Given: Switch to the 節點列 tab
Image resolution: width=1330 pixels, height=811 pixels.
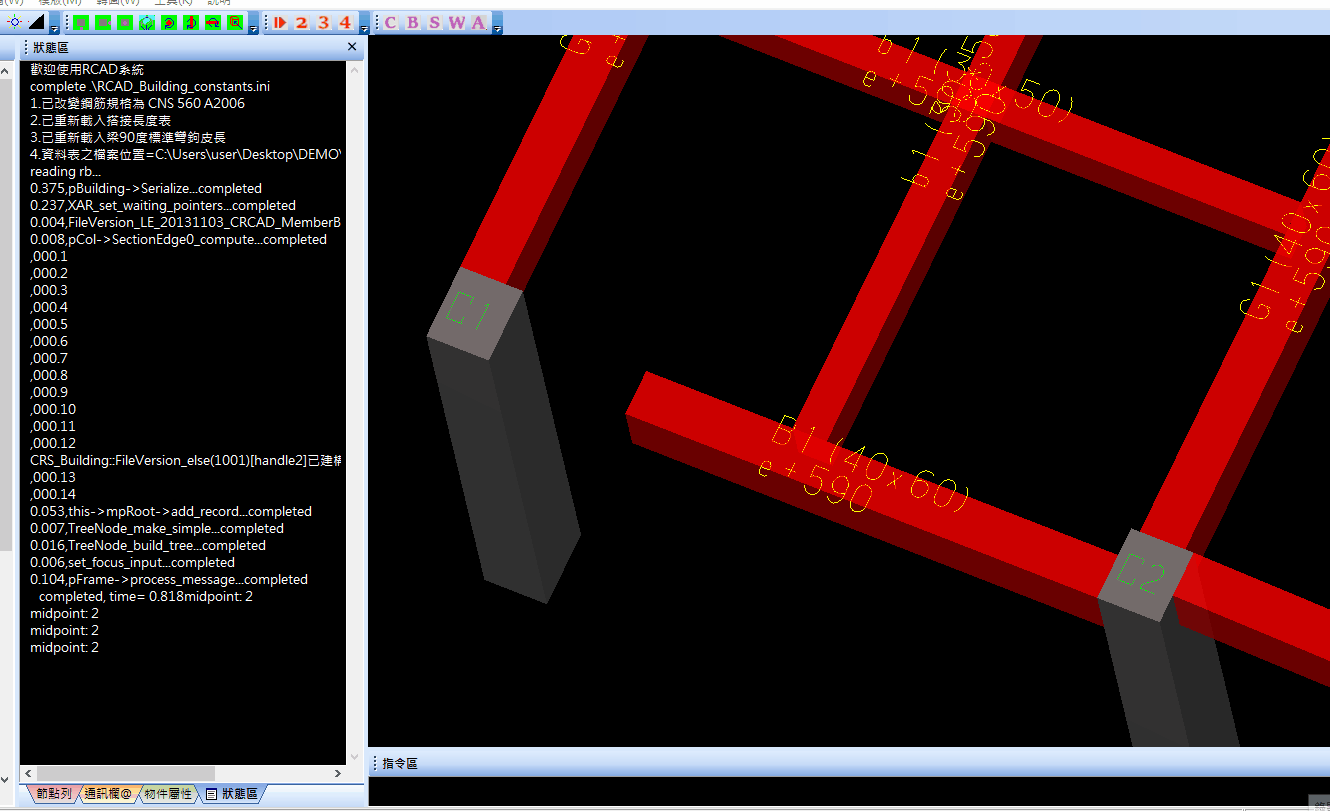Looking at the screenshot, I should (x=53, y=794).
